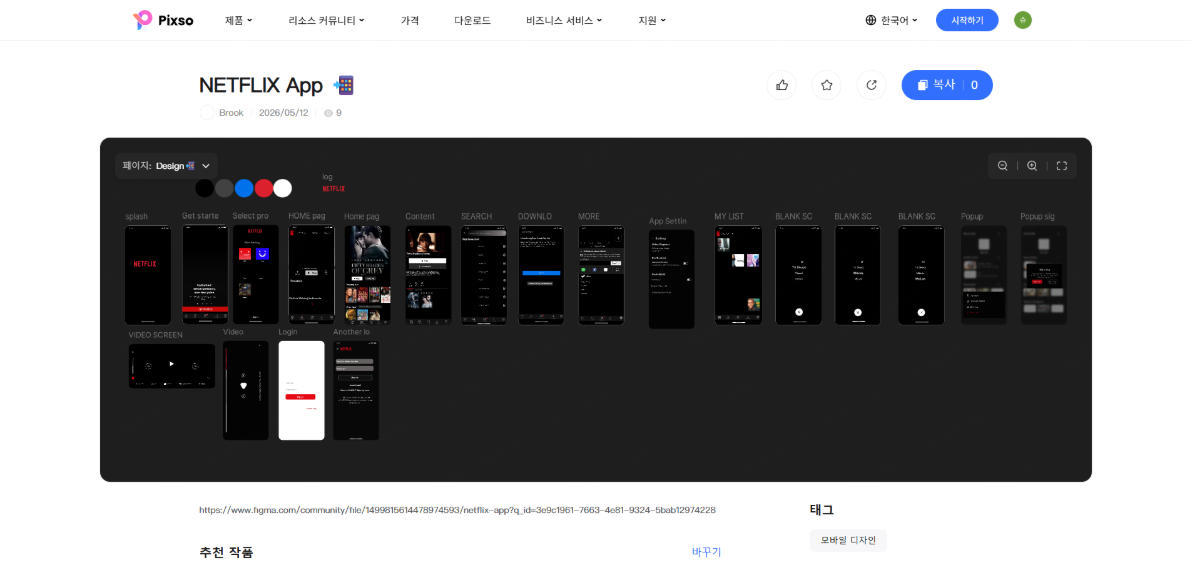Expand 비즈니스 서비스 menu
Viewport: 1192px width, 570px height.
tap(564, 21)
